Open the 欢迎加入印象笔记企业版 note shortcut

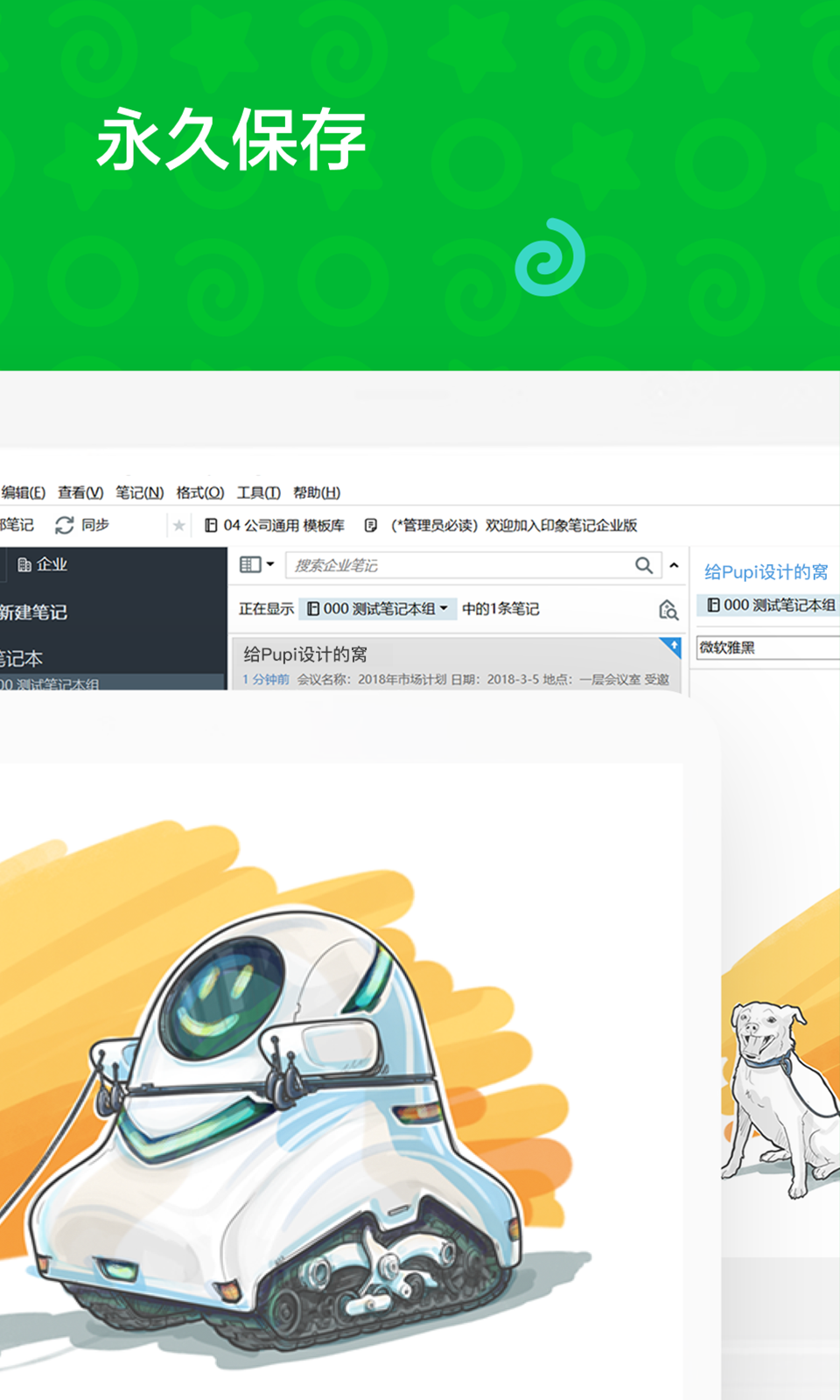click(x=500, y=526)
